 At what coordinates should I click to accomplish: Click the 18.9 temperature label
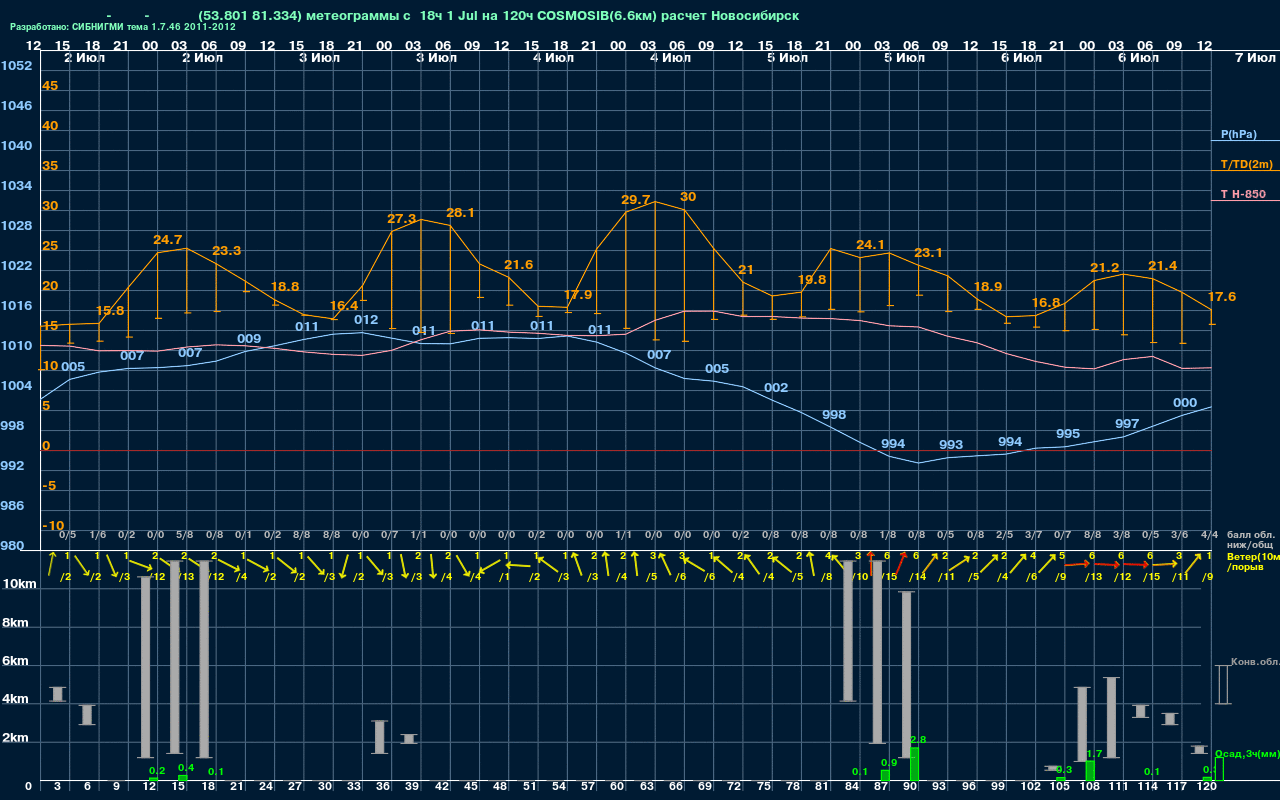[988, 287]
